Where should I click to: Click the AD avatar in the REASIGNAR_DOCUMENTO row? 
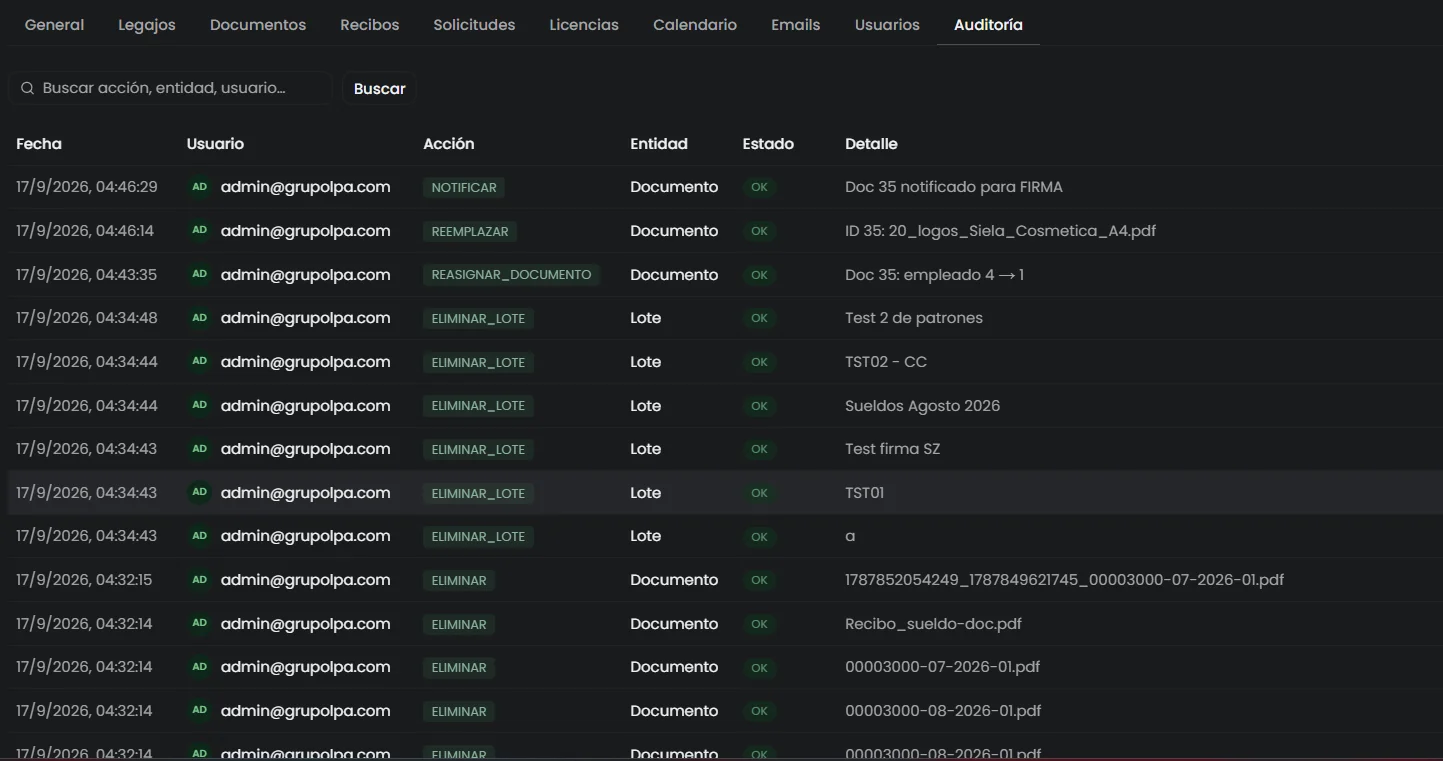[x=199, y=275]
